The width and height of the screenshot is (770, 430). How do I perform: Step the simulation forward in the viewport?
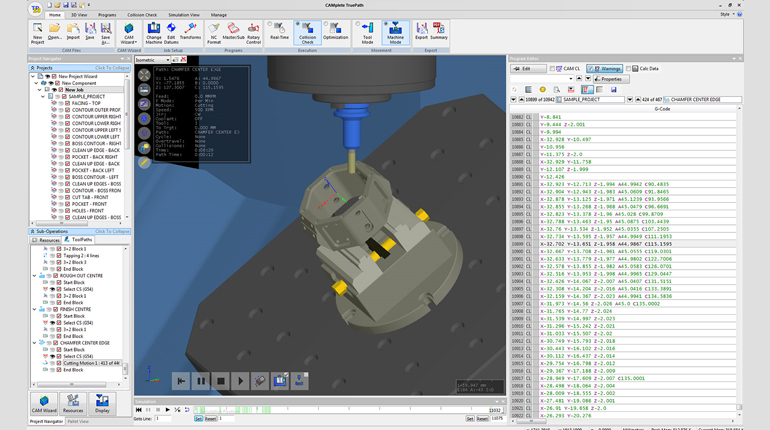pos(240,381)
